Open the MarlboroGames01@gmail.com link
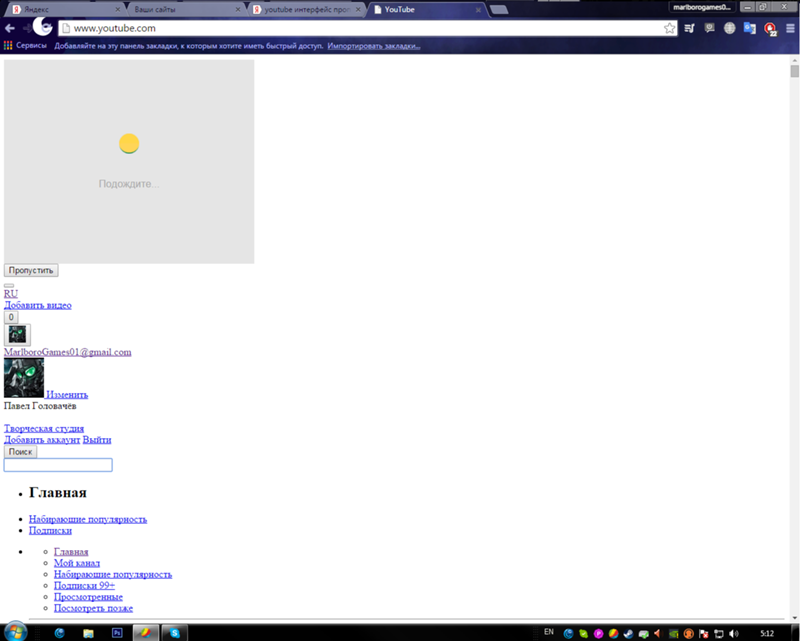This screenshot has width=800, height=641. click(67, 352)
